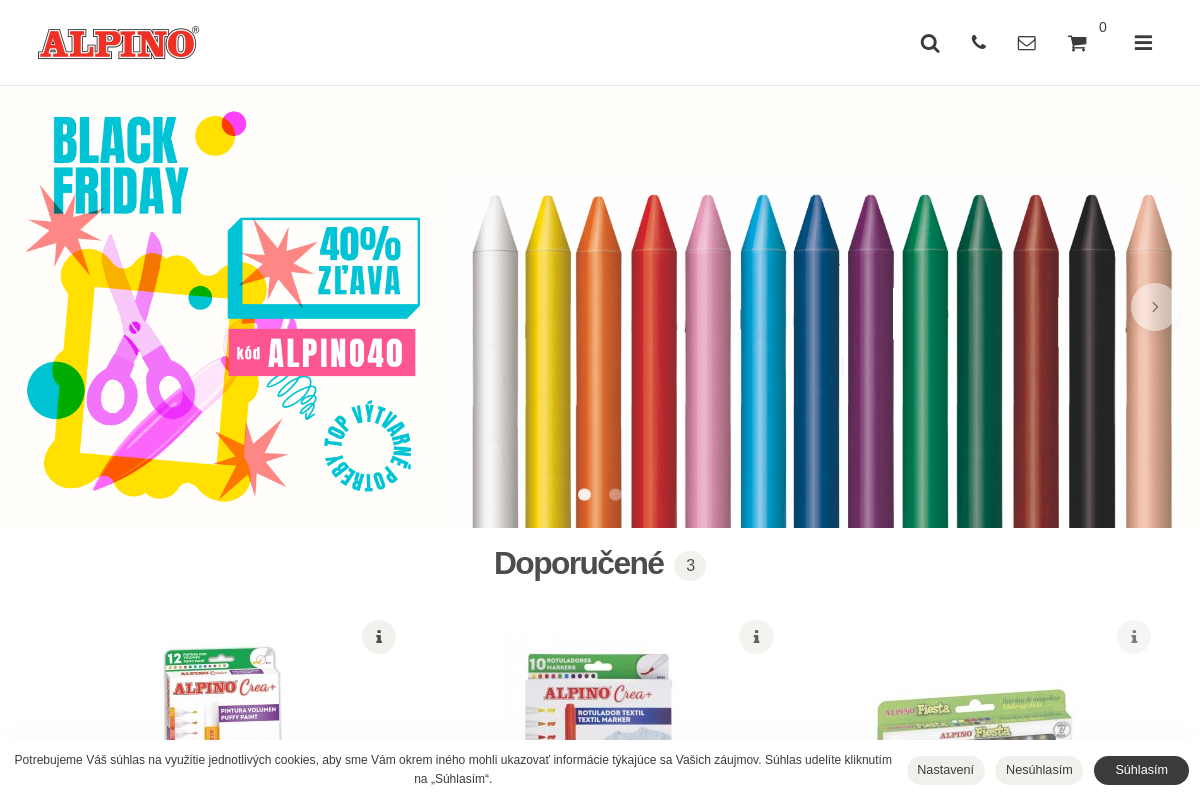Show info for the Fiesta product
This screenshot has height=800, width=1200.
tap(1134, 637)
